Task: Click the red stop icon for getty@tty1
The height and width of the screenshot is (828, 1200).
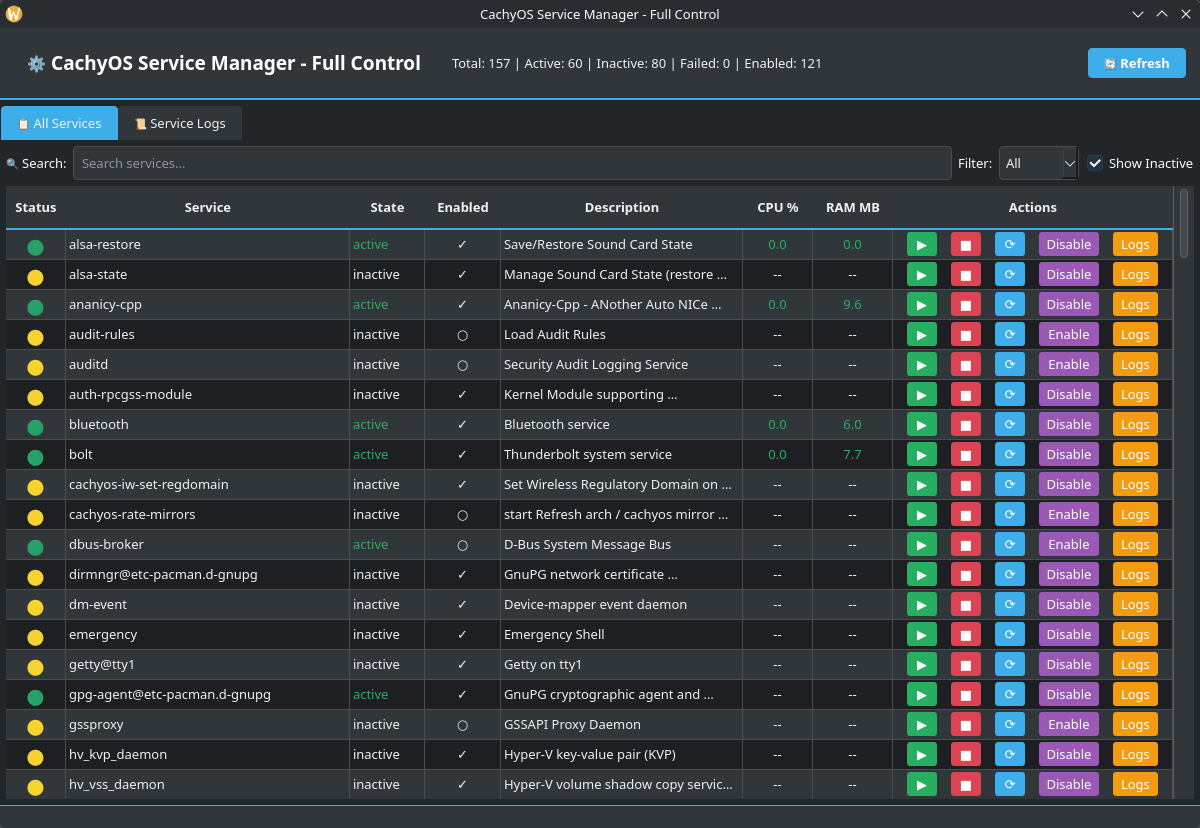Action: click(x=965, y=664)
